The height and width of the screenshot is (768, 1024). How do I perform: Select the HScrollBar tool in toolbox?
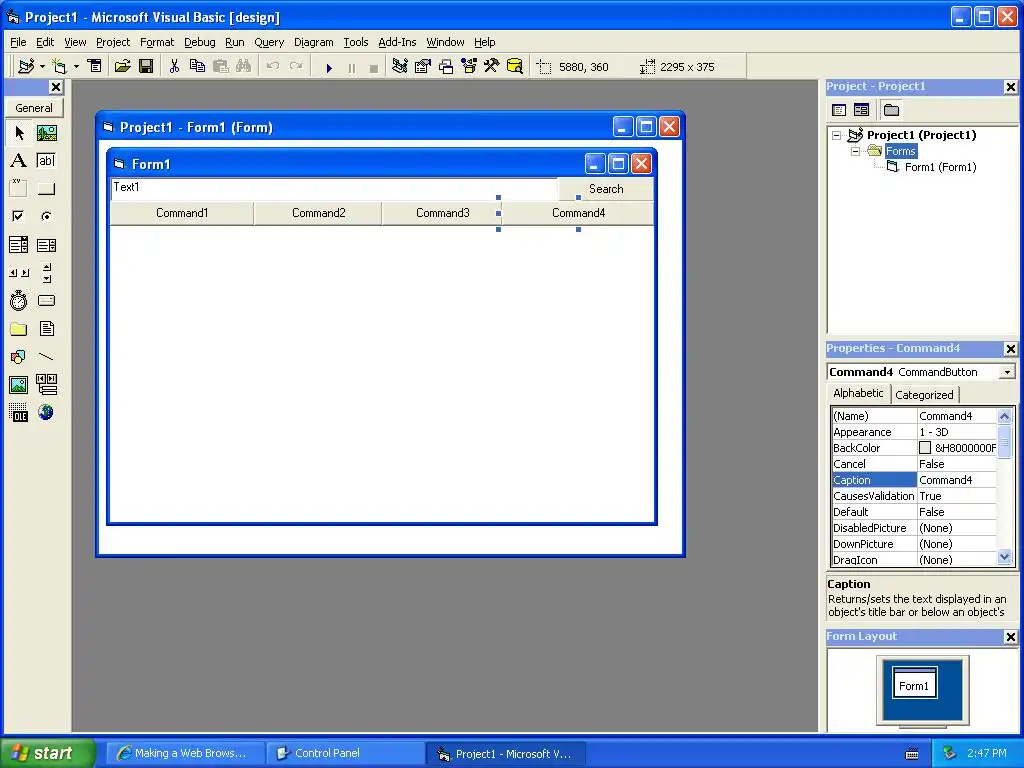(x=19, y=273)
